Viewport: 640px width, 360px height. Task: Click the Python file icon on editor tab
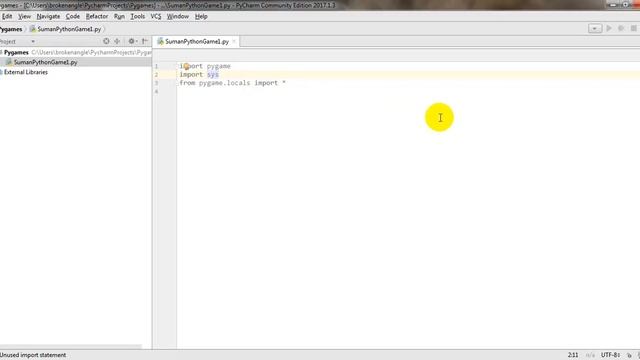point(160,41)
